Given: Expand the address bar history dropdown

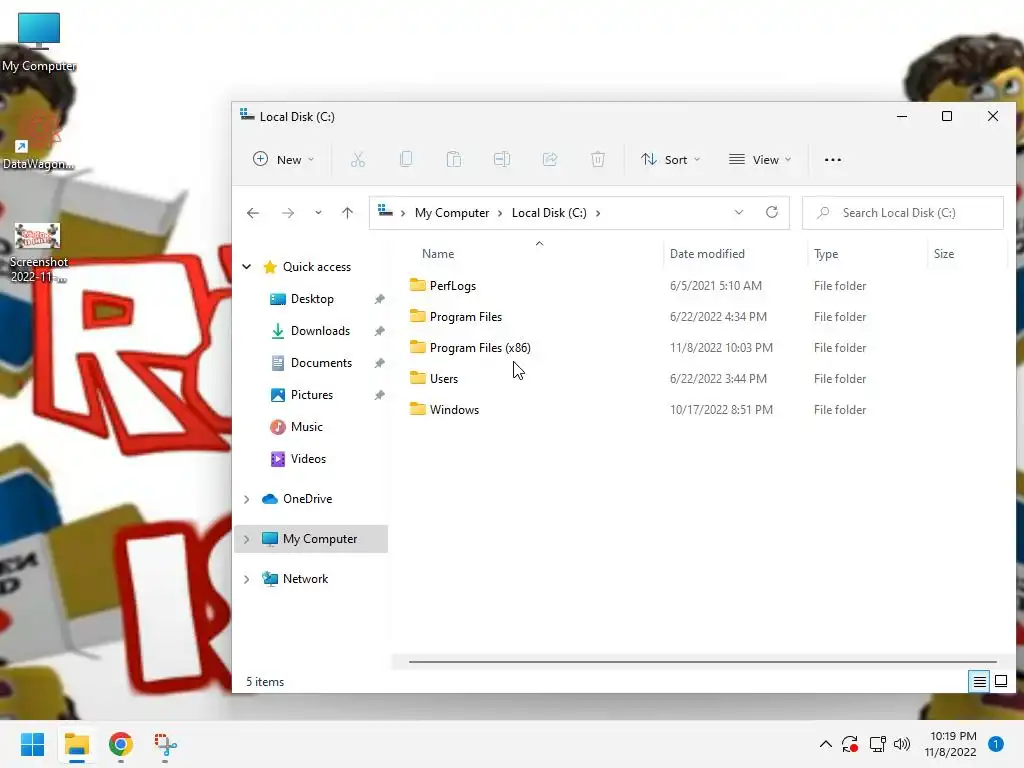Looking at the screenshot, I should pos(739,212).
